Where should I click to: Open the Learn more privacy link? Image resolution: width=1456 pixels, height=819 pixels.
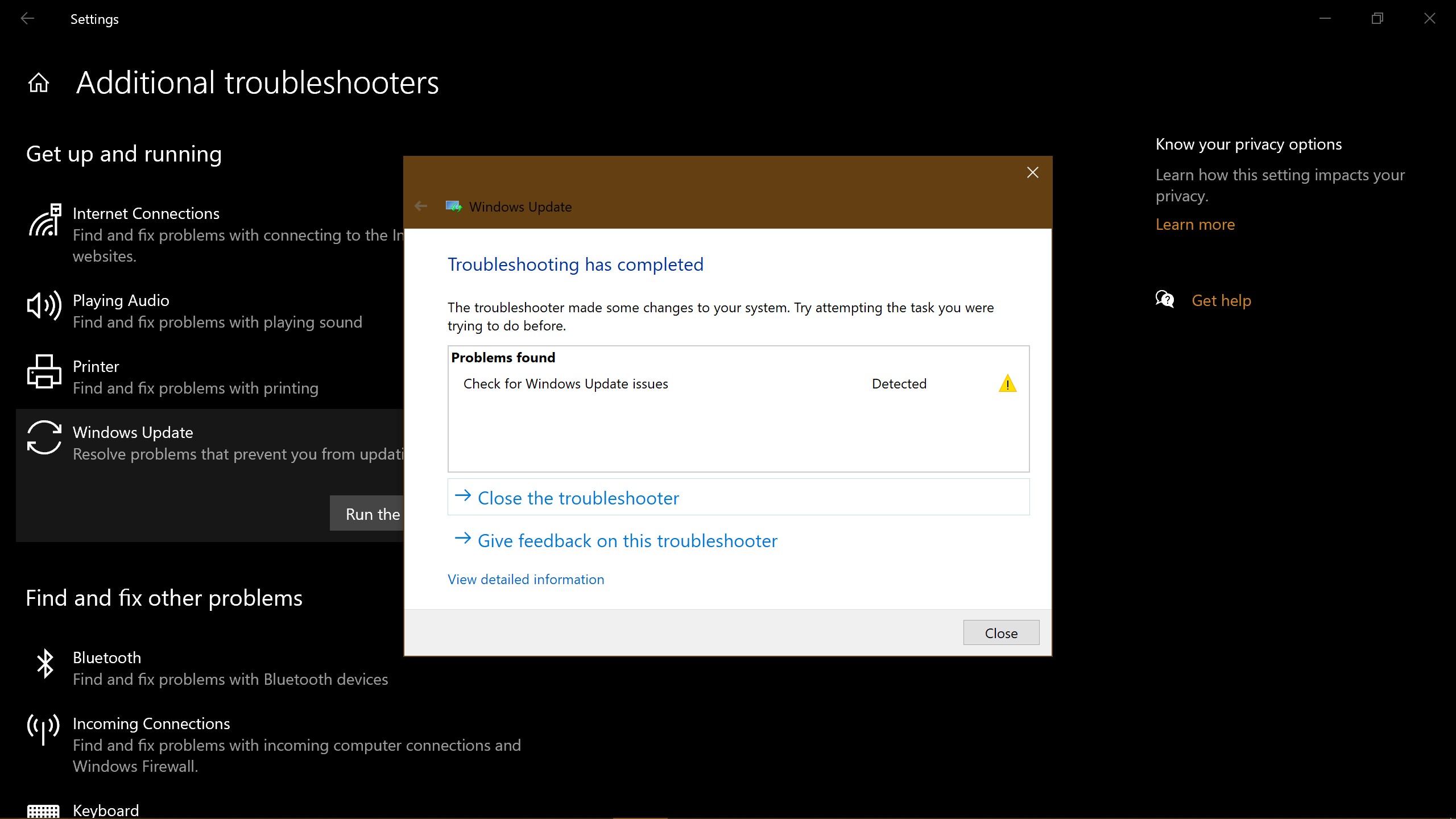(1195, 225)
